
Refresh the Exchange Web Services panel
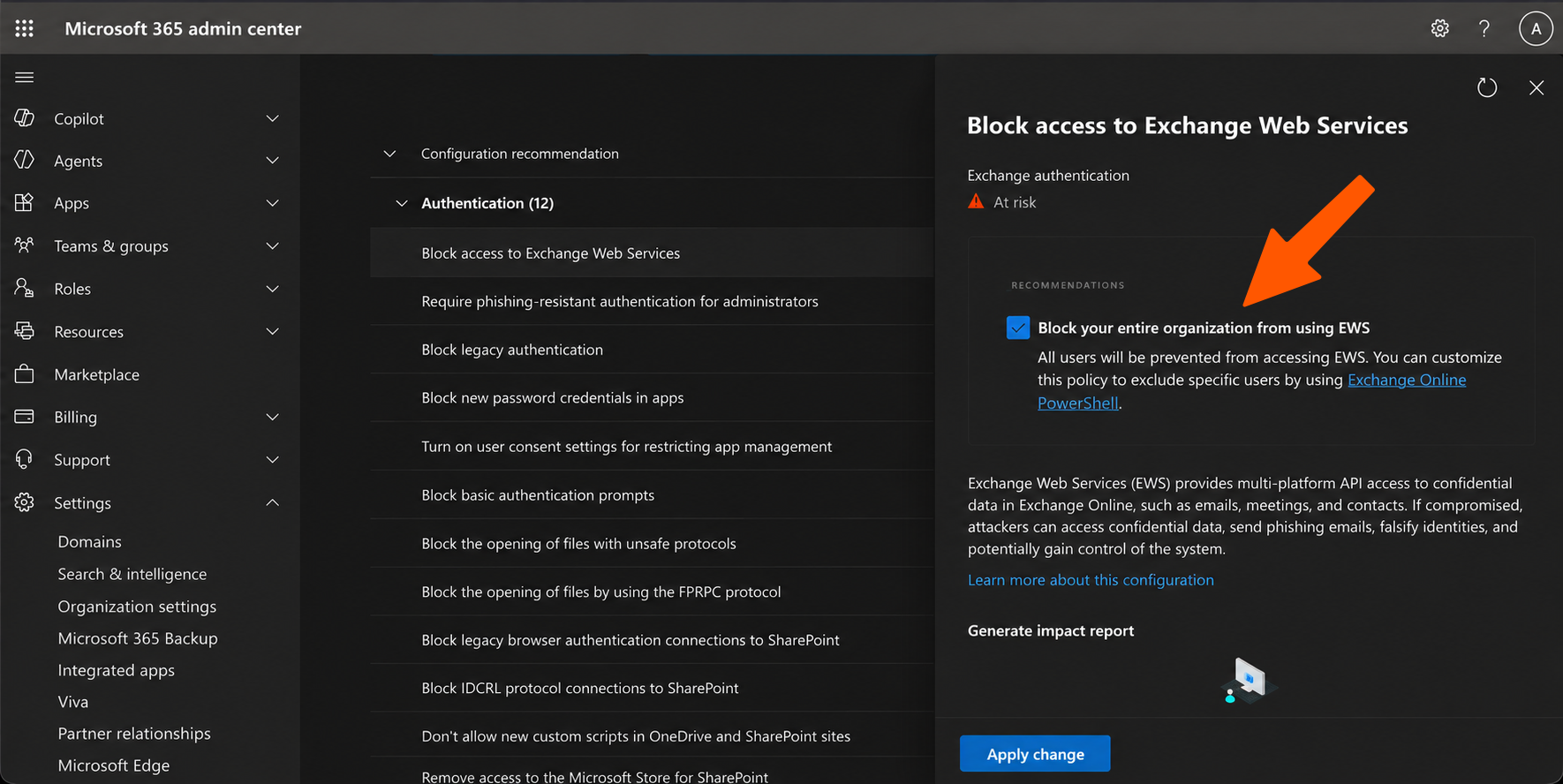[x=1487, y=87]
